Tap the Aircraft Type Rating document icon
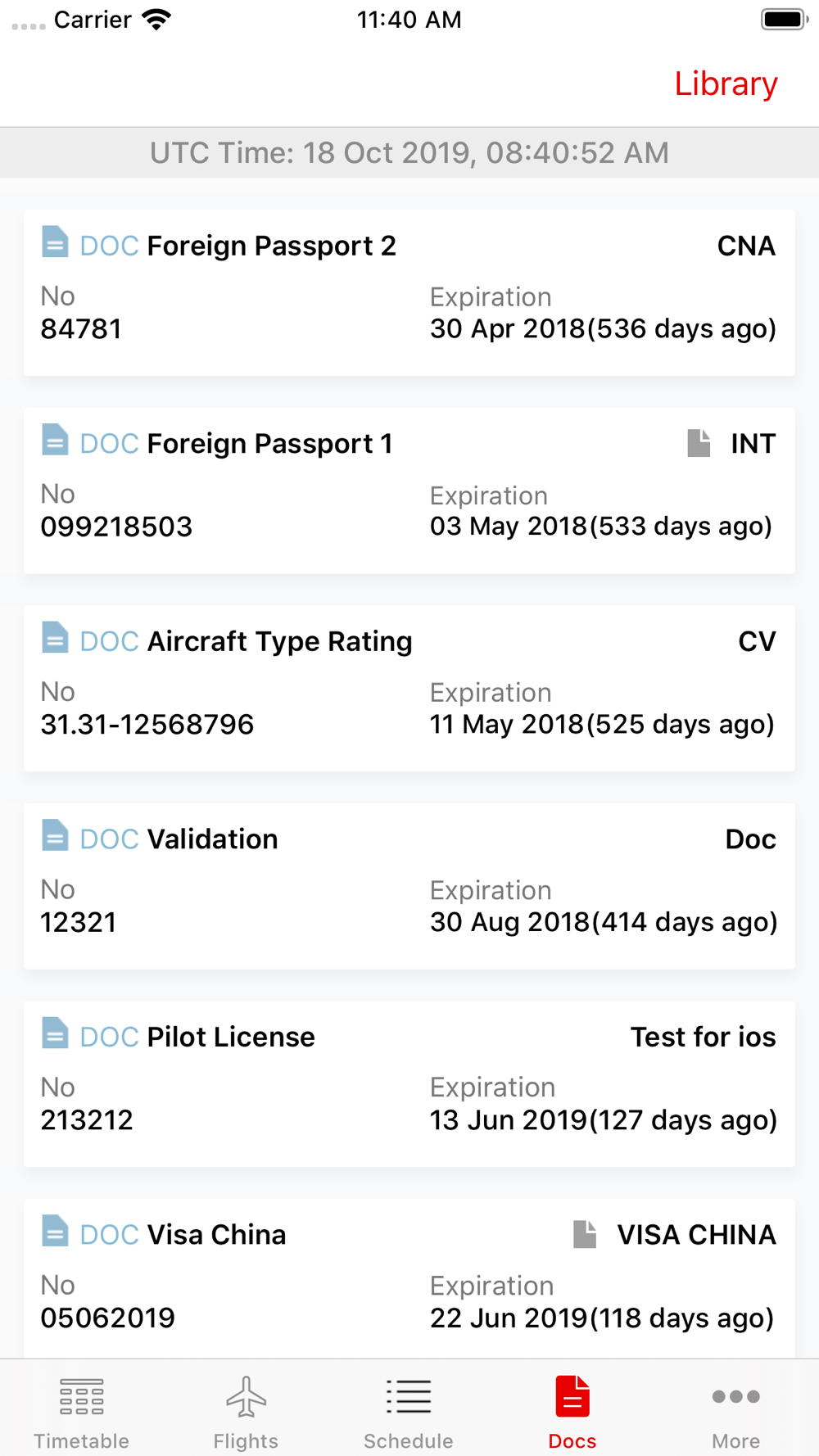This screenshot has height=1456, width=819. (55, 638)
